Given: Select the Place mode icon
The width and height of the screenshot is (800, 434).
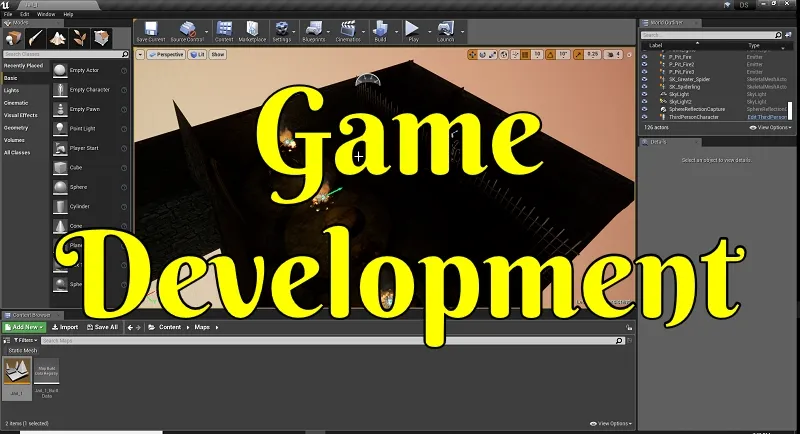Looking at the screenshot, I should coord(13,38).
